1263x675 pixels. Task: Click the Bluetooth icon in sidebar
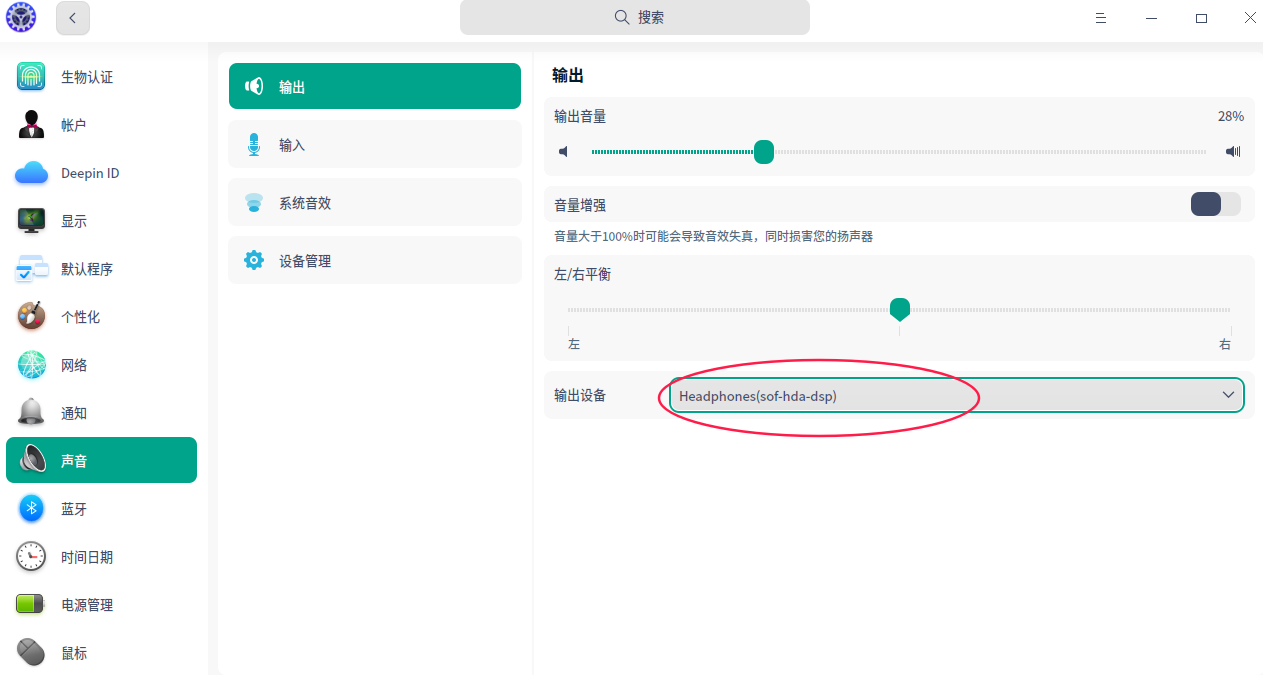point(31,509)
